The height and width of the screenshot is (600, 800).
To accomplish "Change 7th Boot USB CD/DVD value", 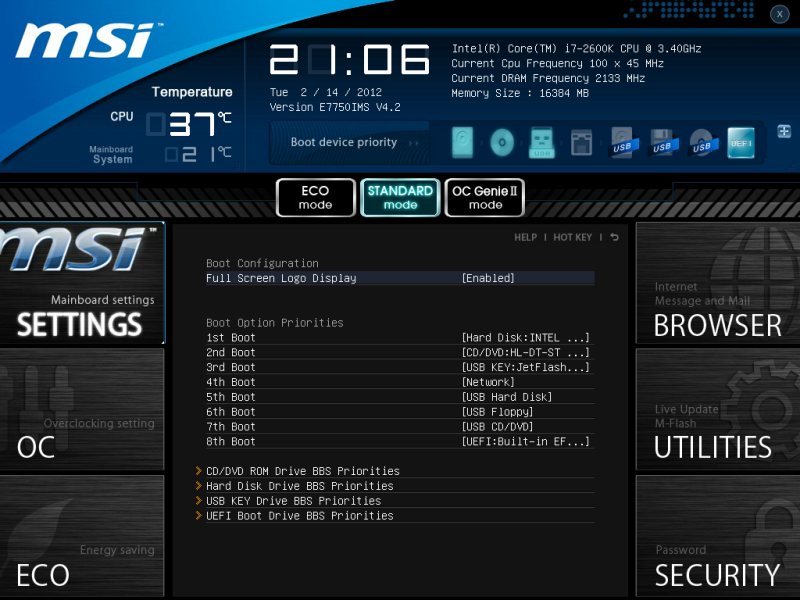I will pyautogui.click(x=497, y=427).
